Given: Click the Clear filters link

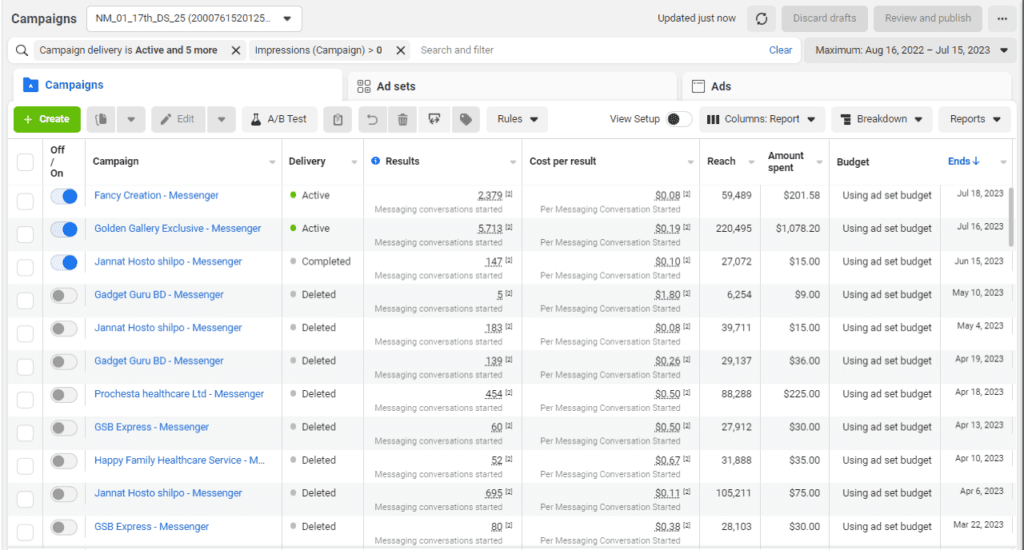Looking at the screenshot, I should click(x=780, y=50).
